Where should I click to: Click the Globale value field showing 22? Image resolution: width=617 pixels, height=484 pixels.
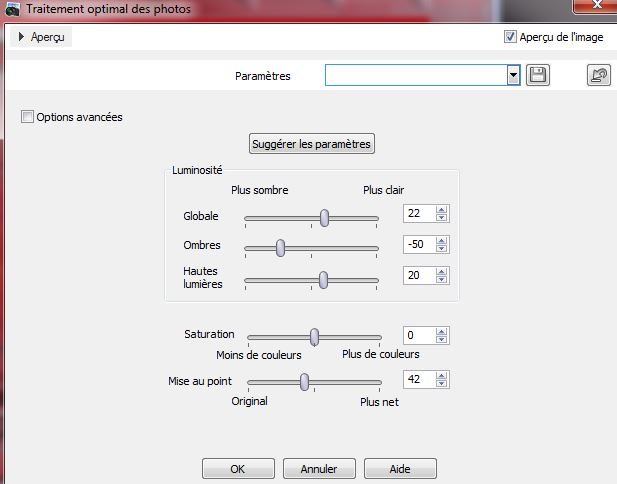click(419, 213)
